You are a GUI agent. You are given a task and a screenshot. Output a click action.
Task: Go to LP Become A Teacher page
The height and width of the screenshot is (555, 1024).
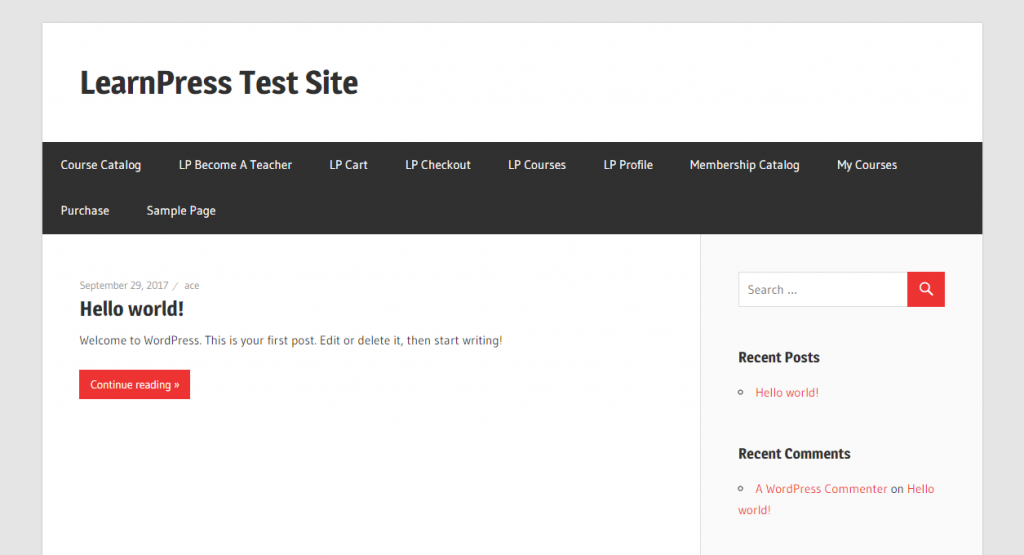[x=235, y=165]
